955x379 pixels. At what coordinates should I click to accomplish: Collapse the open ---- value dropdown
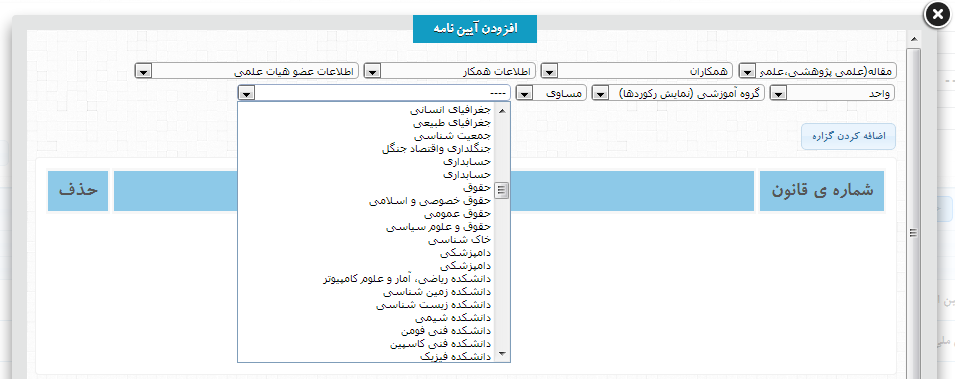(x=374, y=93)
